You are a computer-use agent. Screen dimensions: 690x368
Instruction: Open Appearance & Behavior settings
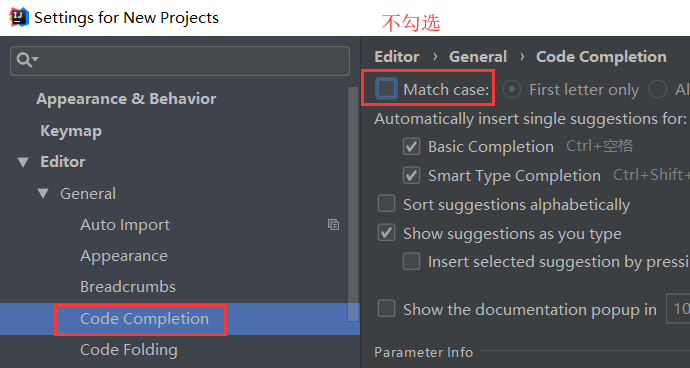pos(126,99)
